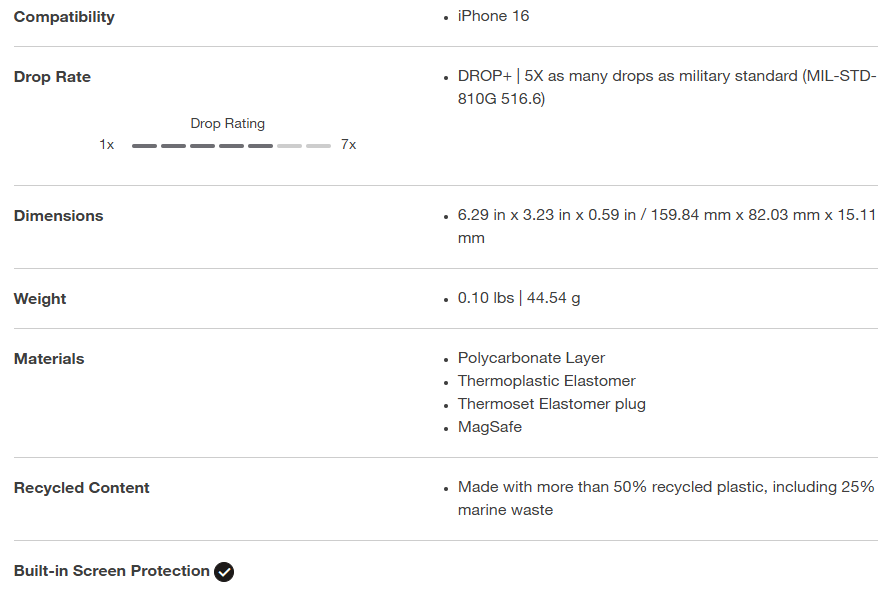Click the Dimensions heading
The image size is (896, 596).
pyautogui.click(x=58, y=216)
